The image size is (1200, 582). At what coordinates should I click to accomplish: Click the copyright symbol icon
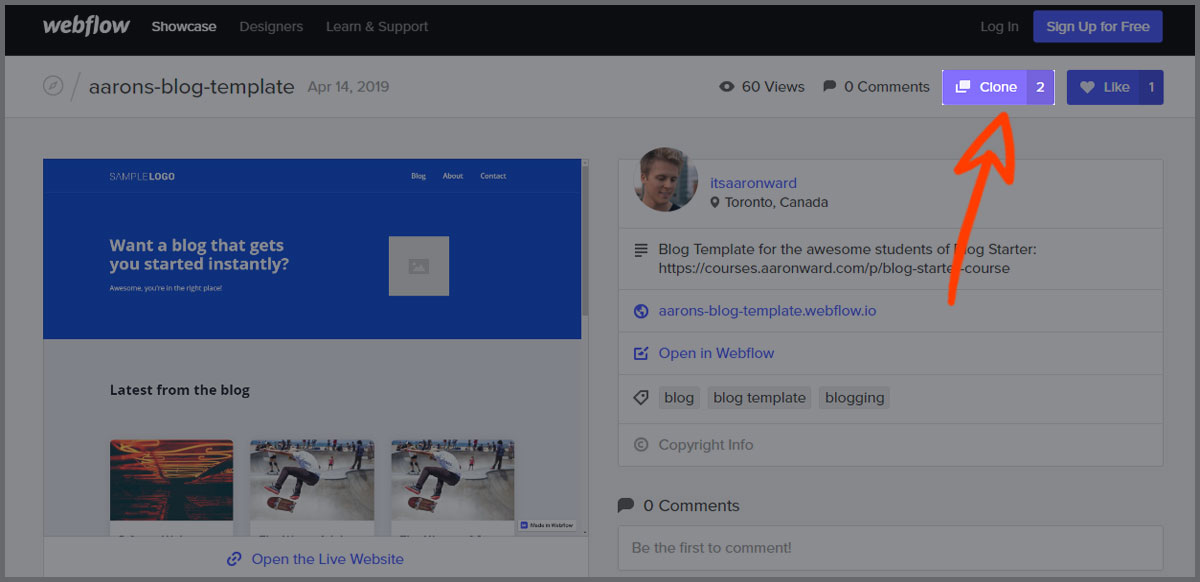pos(641,445)
